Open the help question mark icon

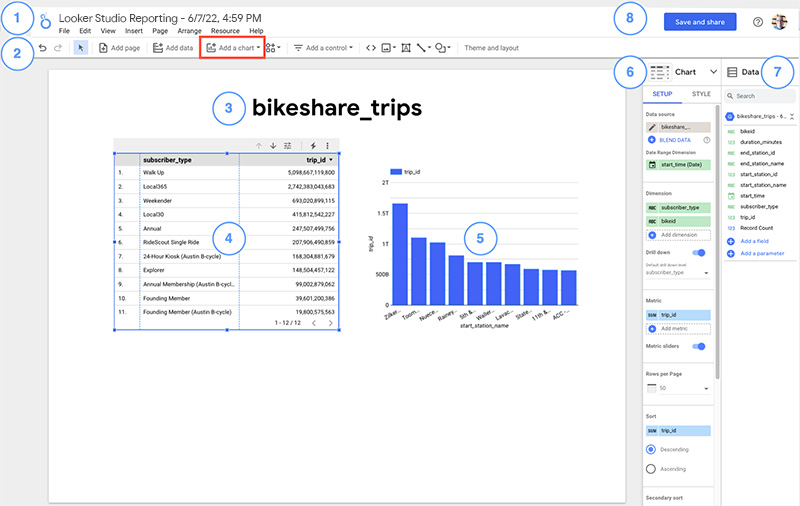pos(757,22)
